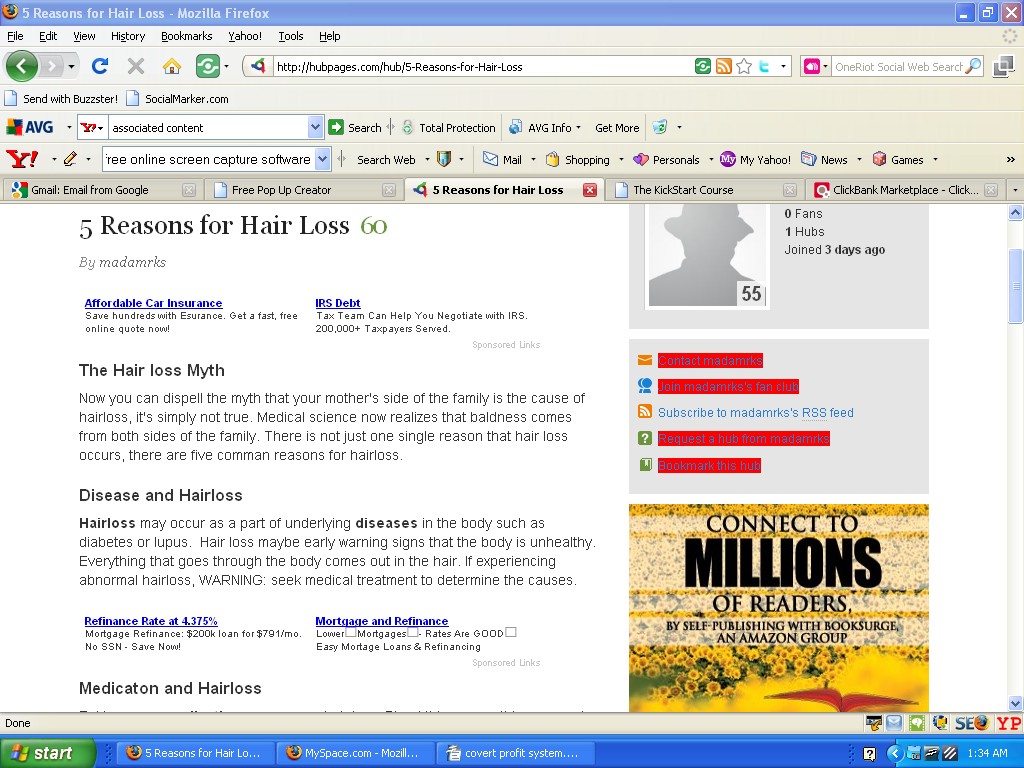Open the Affordable Car Insurance ad link
Screen dimensions: 1024x768
[153, 303]
